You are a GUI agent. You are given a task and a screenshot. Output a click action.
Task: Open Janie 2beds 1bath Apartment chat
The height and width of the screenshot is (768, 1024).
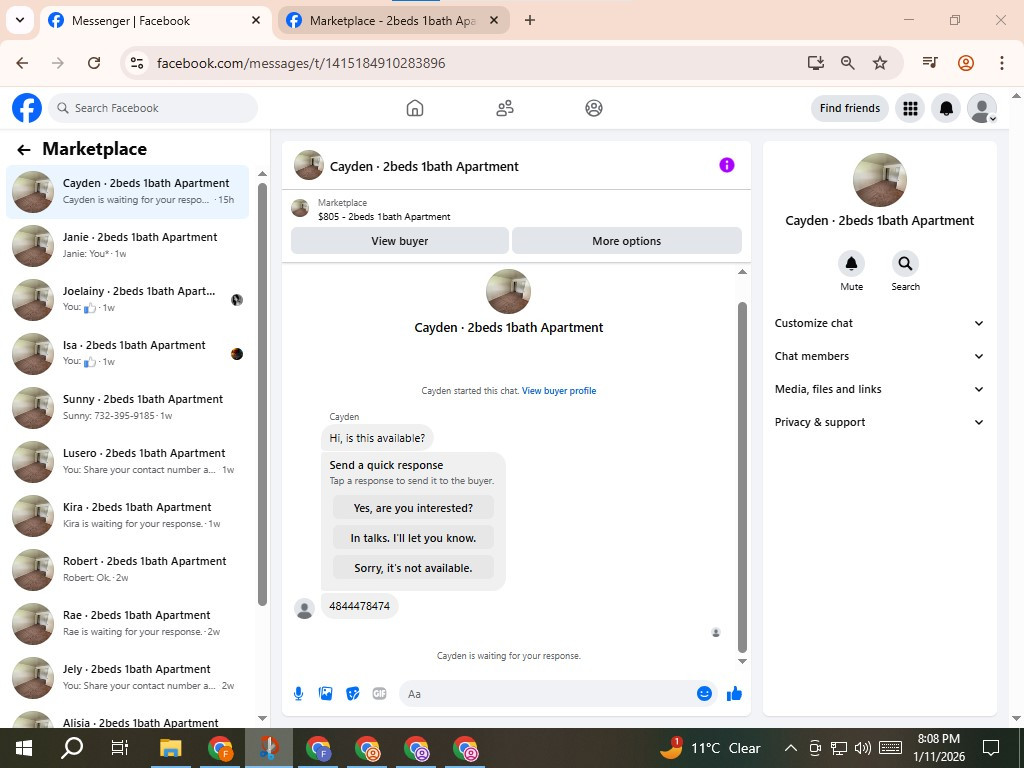tap(127, 245)
